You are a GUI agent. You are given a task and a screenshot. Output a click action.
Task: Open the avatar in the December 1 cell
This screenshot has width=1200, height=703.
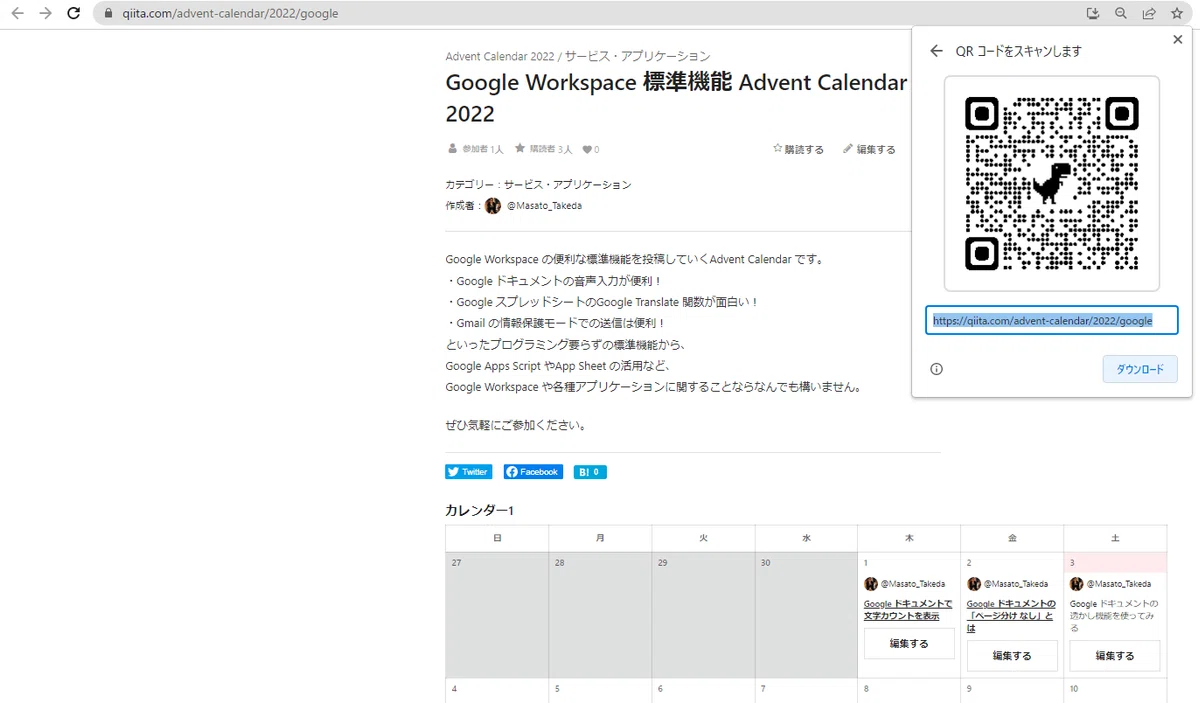pyautogui.click(x=871, y=584)
